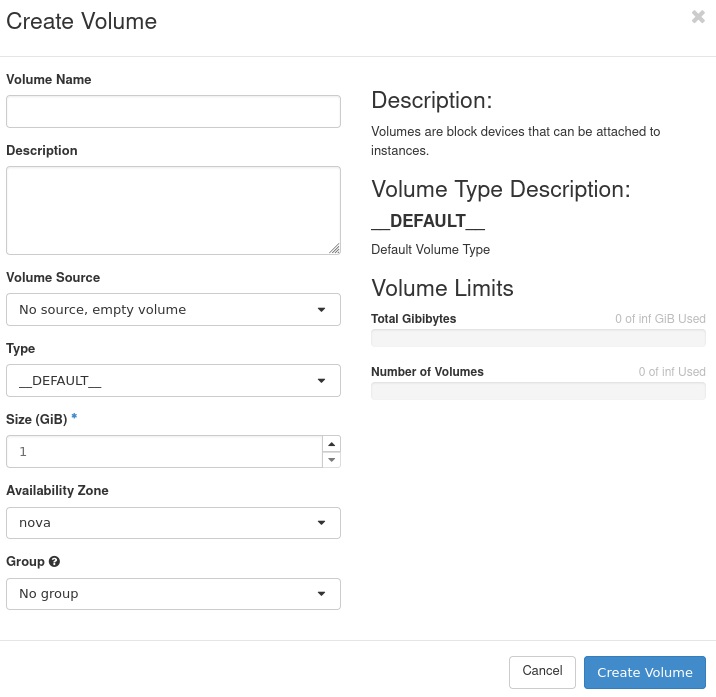The height and width of the screenshot is (697, 716).
Task: Click the Volume Type Description heading
Action: [501, 190]
